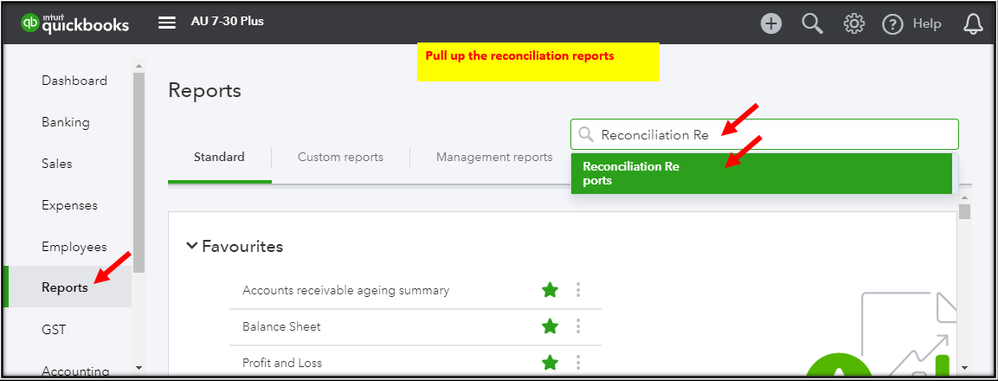The width and height of the screenshot is (998, 381).
Task: Open Reports in sidebar
Action: coord(65,287)
